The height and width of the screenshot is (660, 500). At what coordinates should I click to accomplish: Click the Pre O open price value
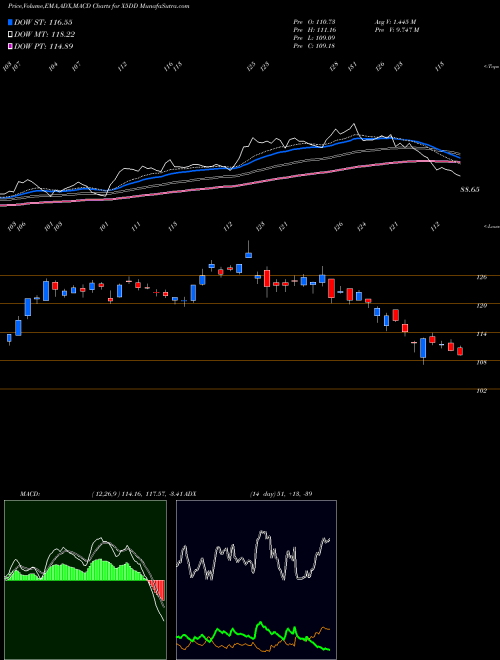tap(326, 21)
